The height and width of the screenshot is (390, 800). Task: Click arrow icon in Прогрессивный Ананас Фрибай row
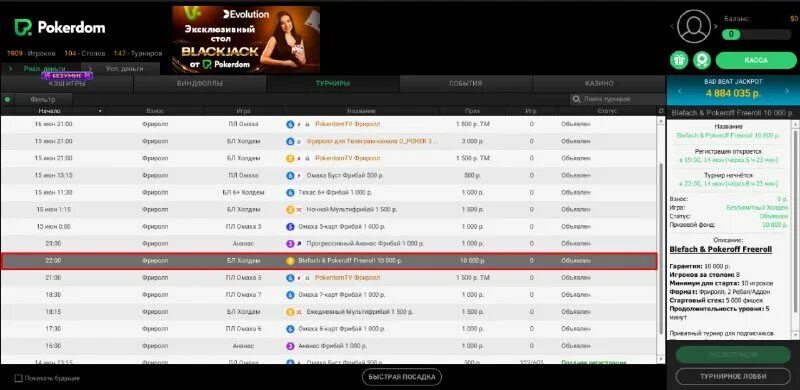pyautogui.click(x=299, y=244)
